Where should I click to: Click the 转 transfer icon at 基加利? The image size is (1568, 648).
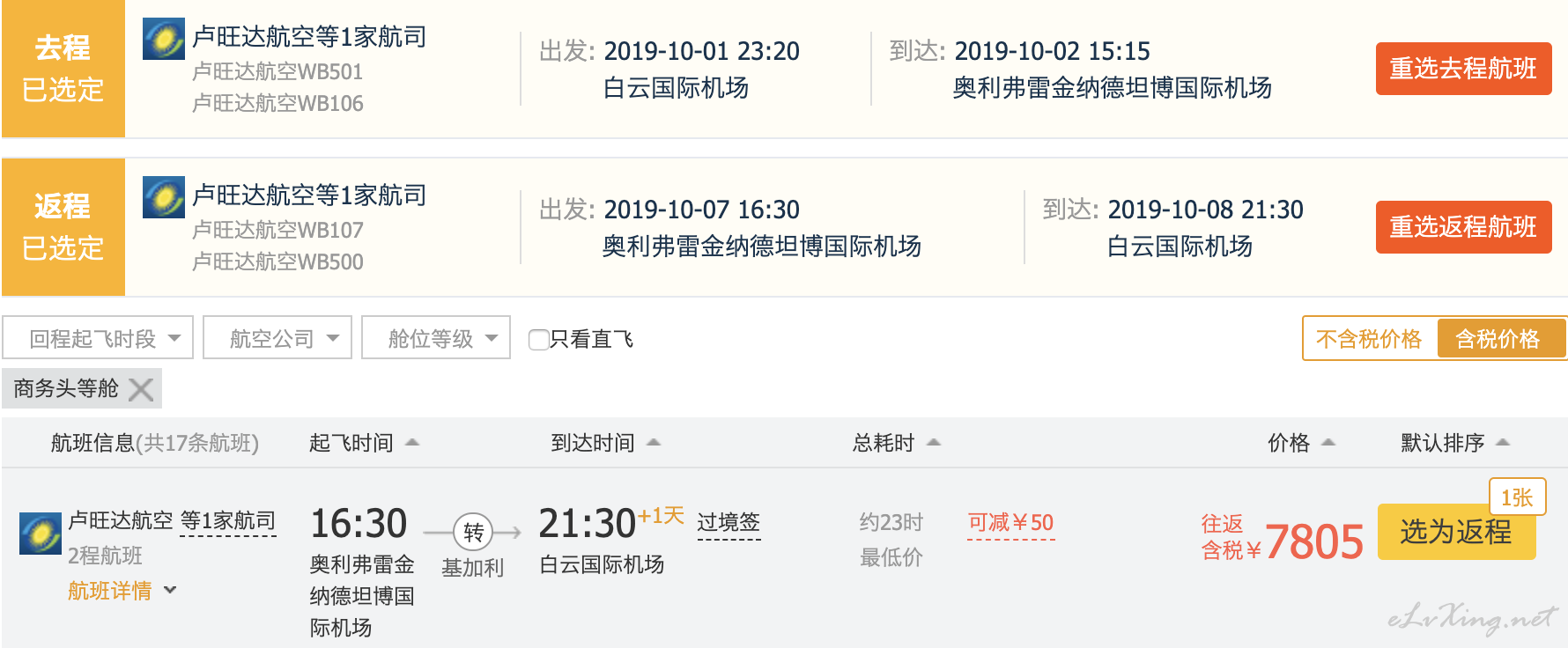(473, 532)
